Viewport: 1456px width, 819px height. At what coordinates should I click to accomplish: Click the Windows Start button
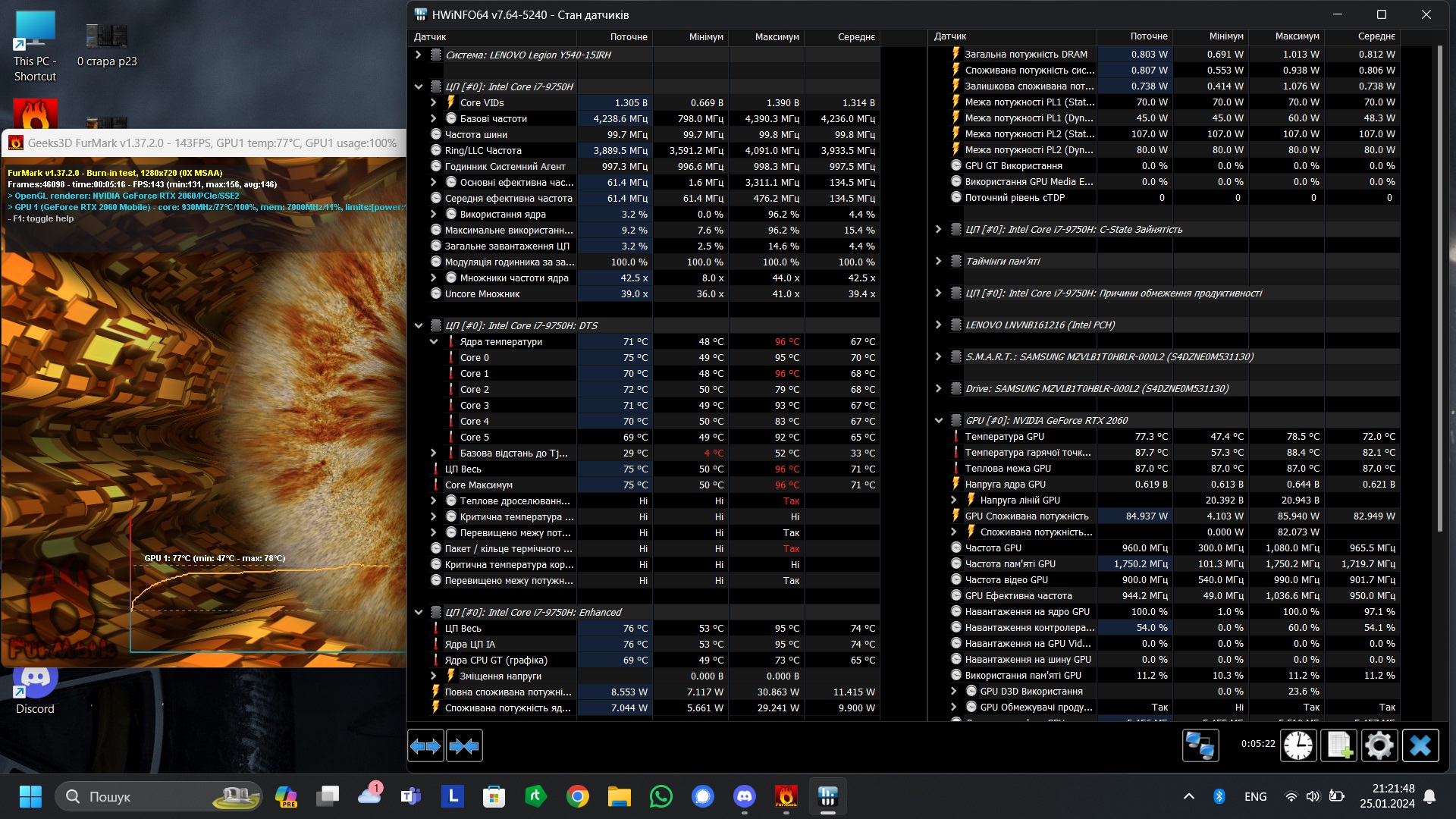pos(30,796)
